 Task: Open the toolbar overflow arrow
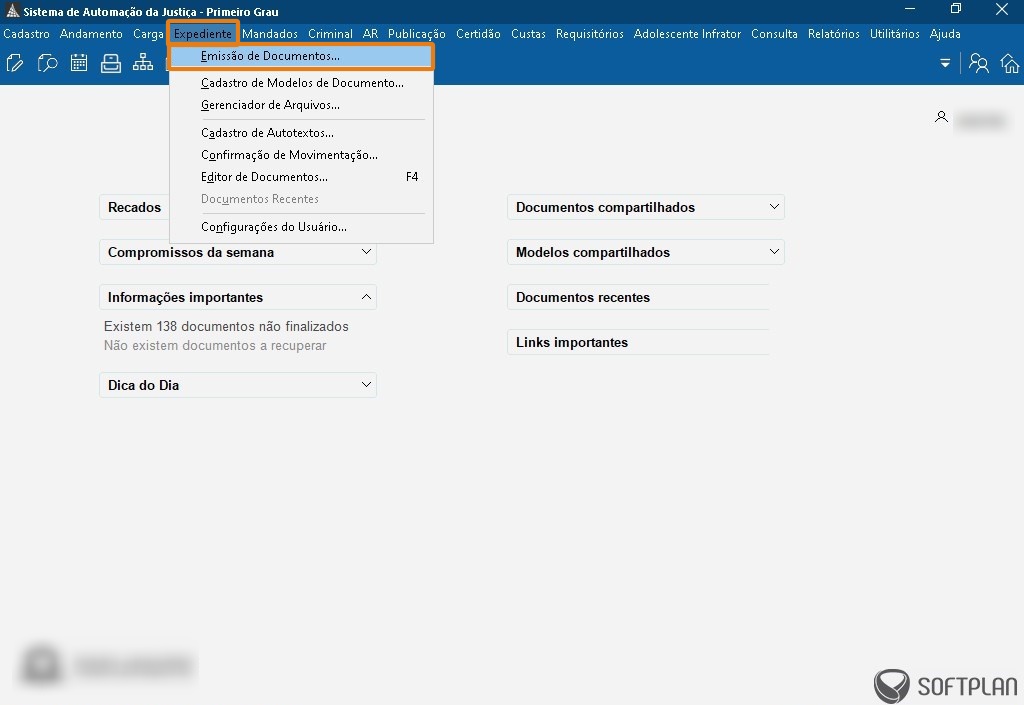(945, 63)
